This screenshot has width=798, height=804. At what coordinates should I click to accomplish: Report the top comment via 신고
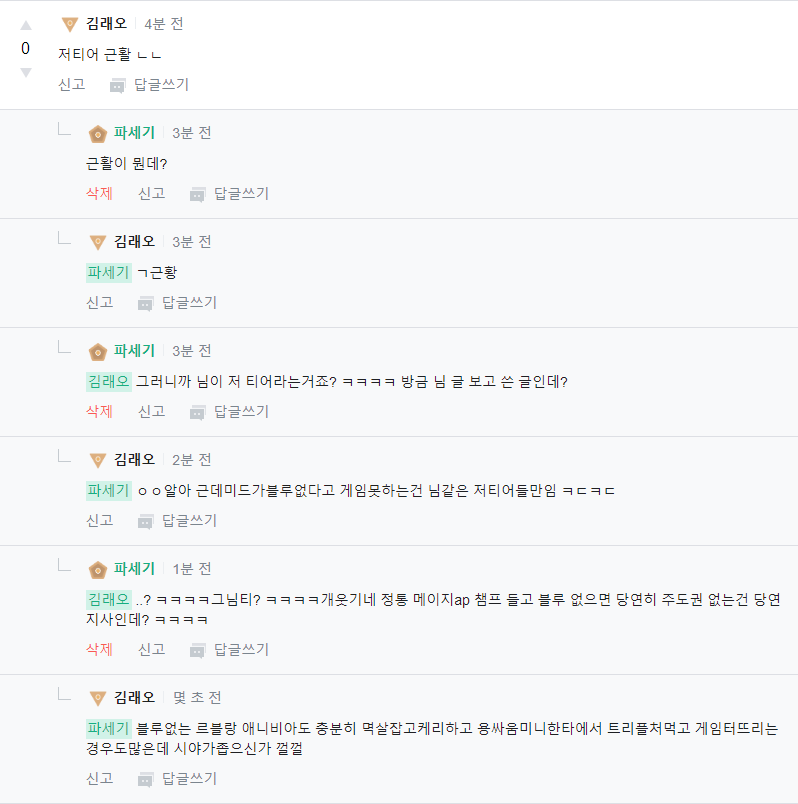(x=71, y=84)
